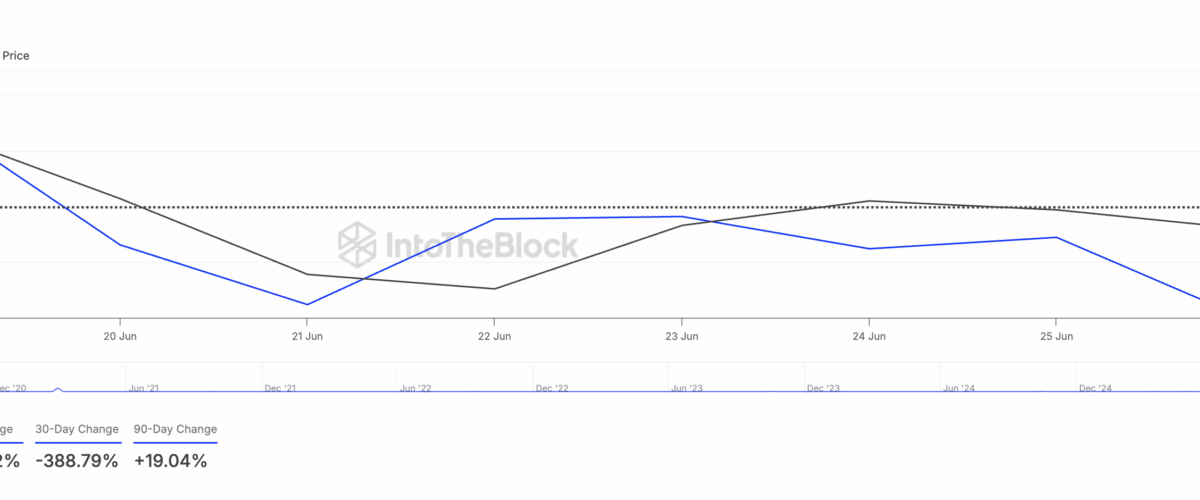The height and width of the screenshot is (500, 1200).
Task: Click the 23 Jun axis label
Action: point(681,337)
